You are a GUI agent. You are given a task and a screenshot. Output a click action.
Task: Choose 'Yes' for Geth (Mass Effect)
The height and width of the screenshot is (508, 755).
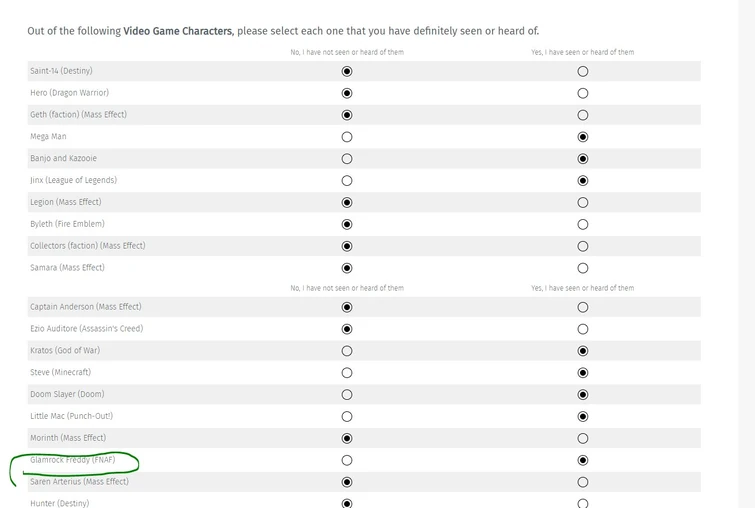583,115
